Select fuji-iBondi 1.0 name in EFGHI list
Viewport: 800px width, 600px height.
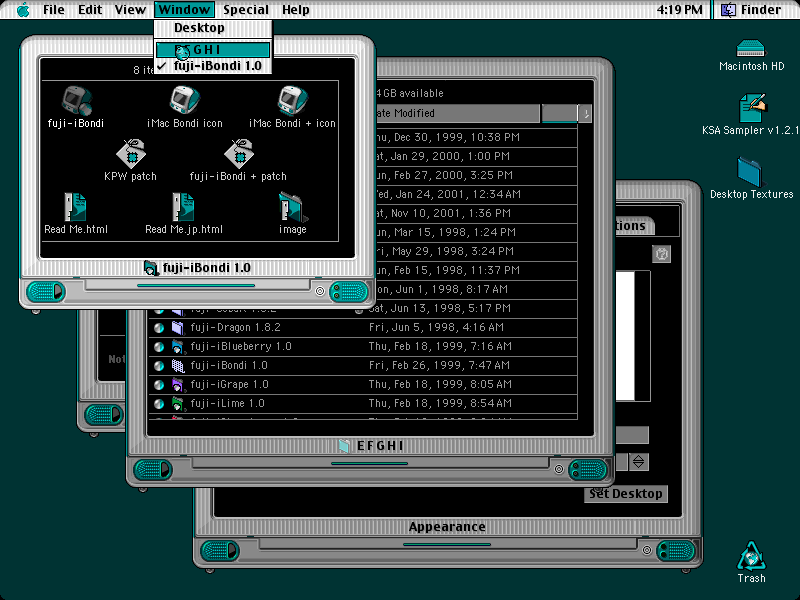click(x=229, y=365)
